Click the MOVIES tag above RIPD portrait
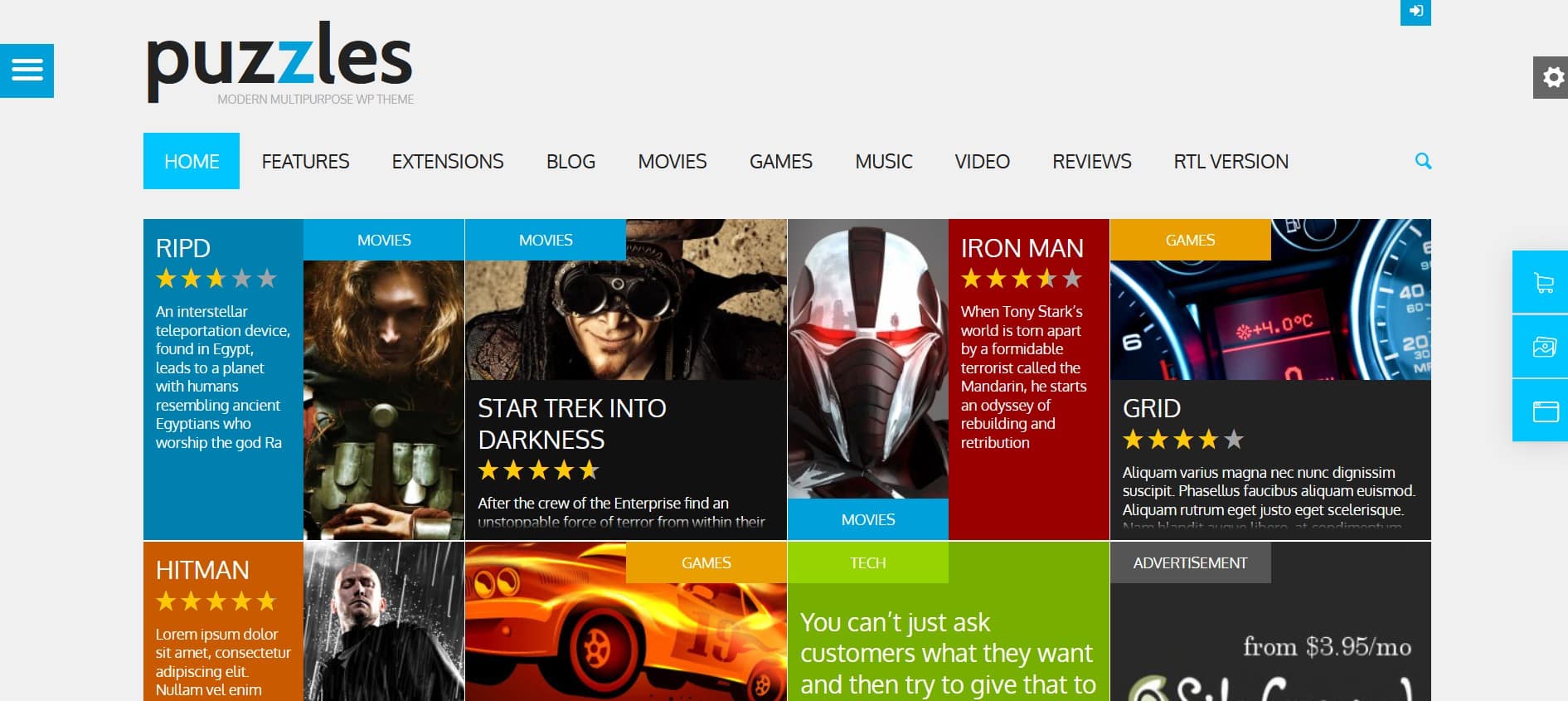This screenshot has width=1568, height=701. point(384,240)
